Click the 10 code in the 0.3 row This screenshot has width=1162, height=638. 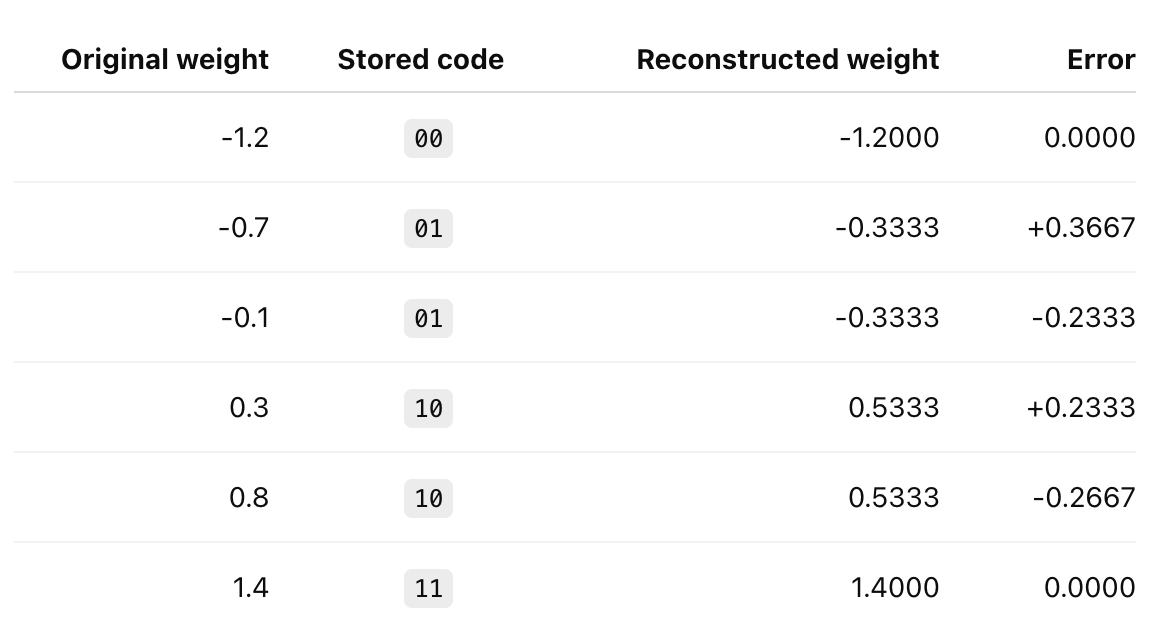pyautogui.click(x=428, y=408)
